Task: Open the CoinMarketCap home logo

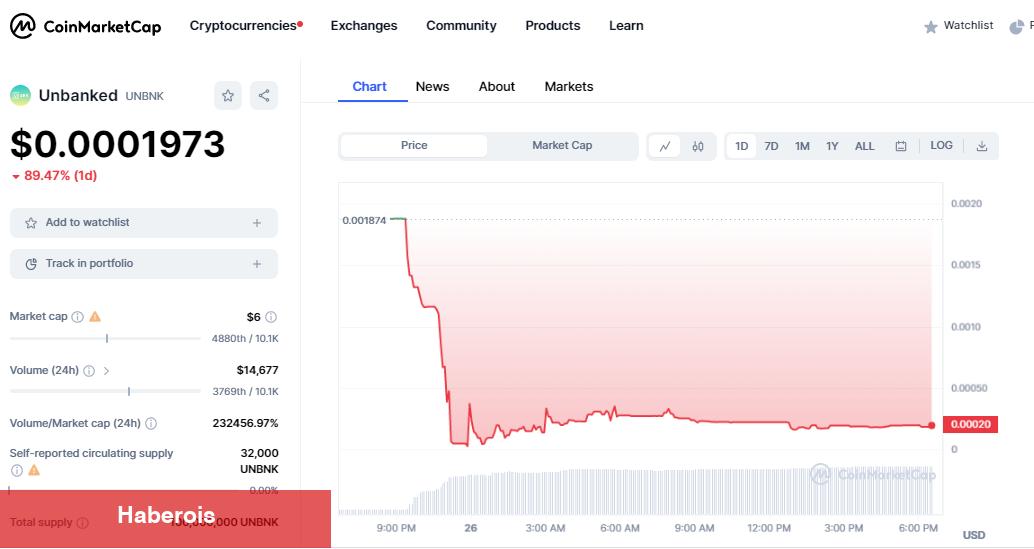Action: click(x=86, y=26)
